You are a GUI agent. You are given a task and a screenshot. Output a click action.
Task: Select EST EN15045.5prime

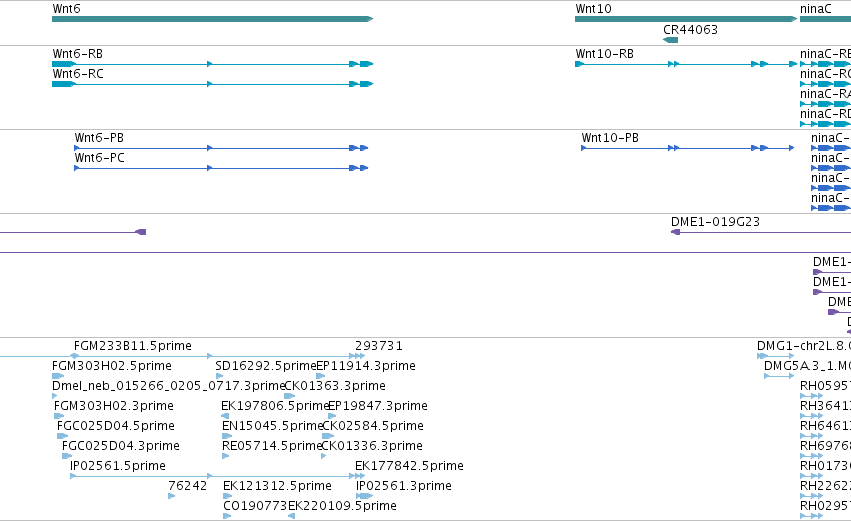(272, 426)
